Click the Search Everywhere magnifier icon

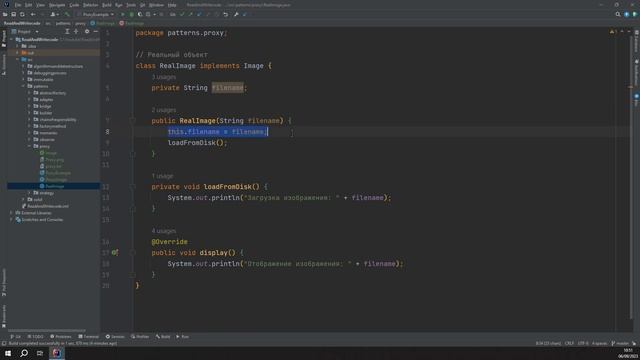(618, 14)
